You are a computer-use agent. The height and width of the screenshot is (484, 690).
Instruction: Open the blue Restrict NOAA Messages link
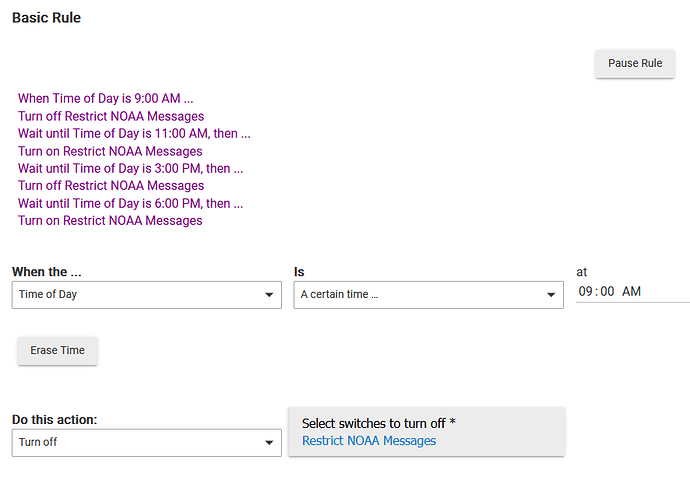369,441
